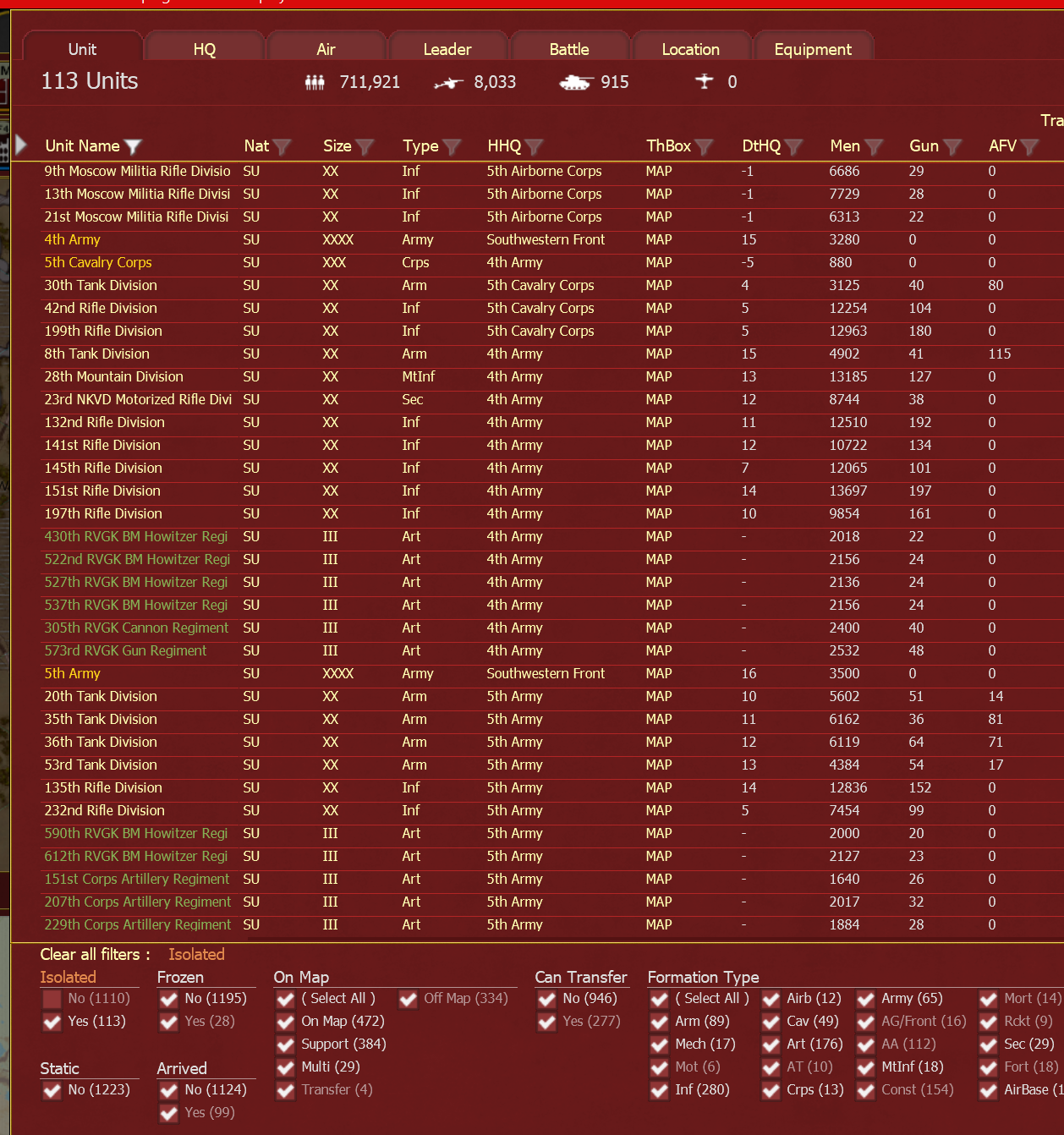Click the Unit Name filter funnel
This screenshot has width=1064, height=1135.
[x=133, y=146]
